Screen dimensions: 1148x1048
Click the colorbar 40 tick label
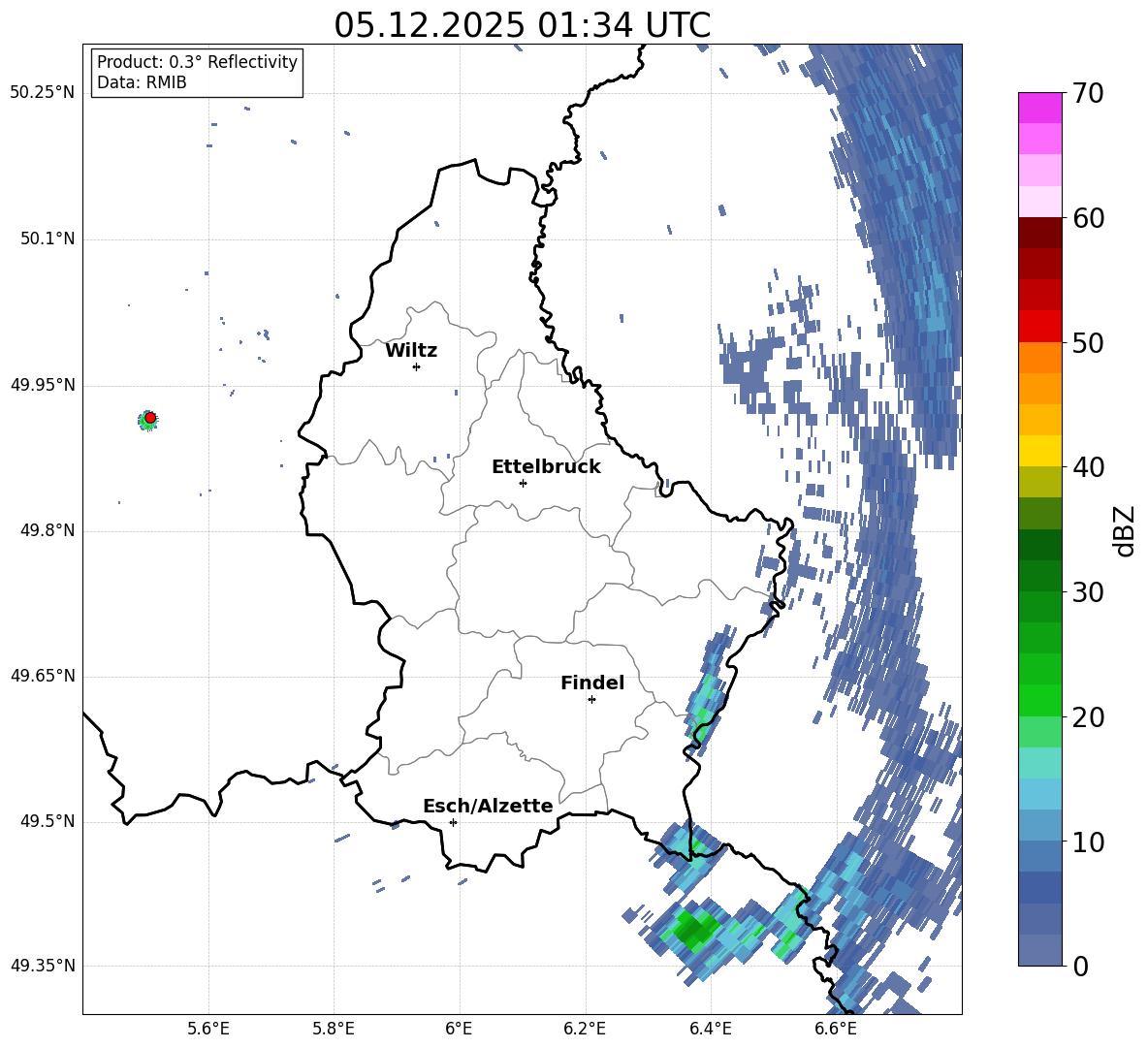pos(1088,467)
